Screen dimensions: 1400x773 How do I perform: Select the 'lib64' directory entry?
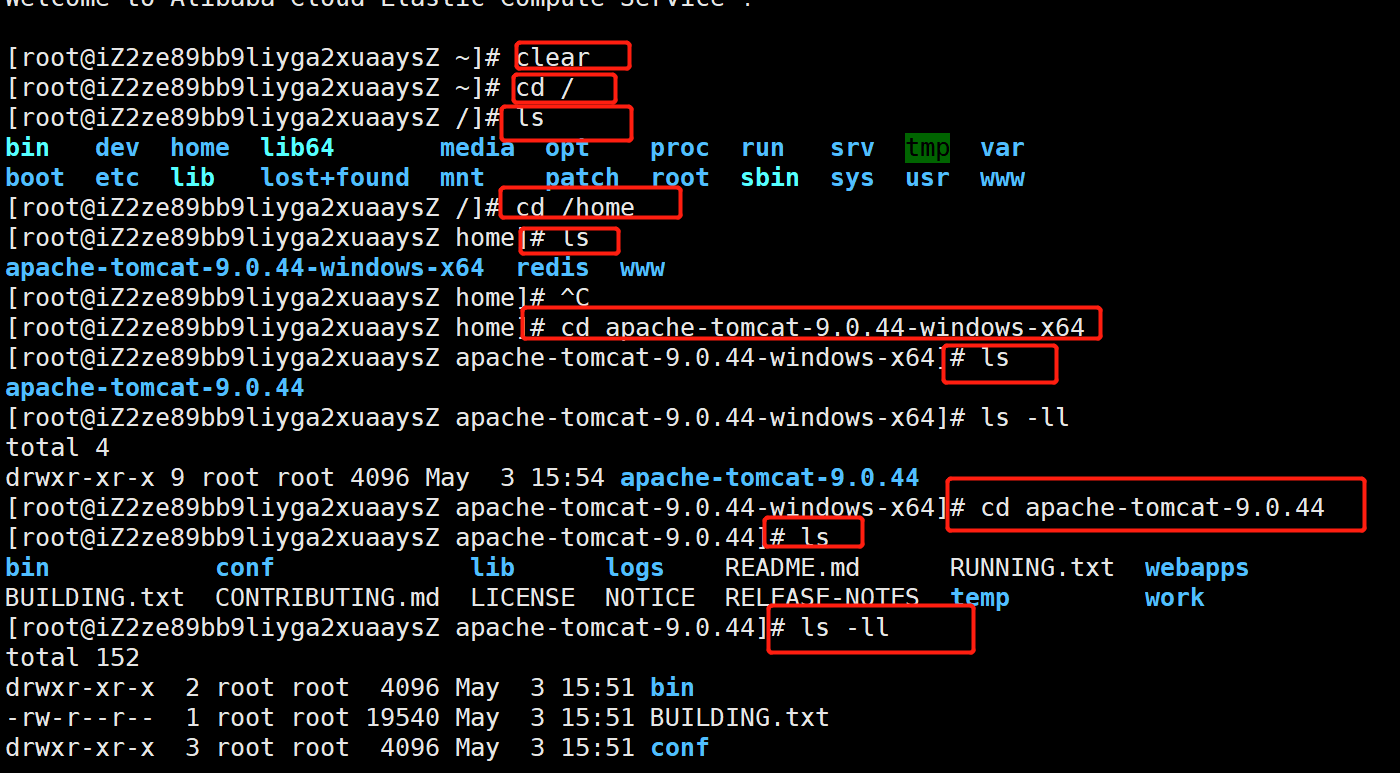(x=297, y=148)
